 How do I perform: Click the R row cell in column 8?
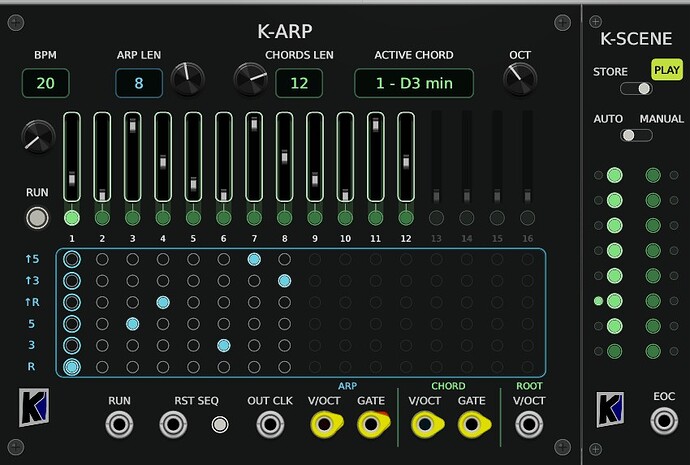[x=284, y=367]
